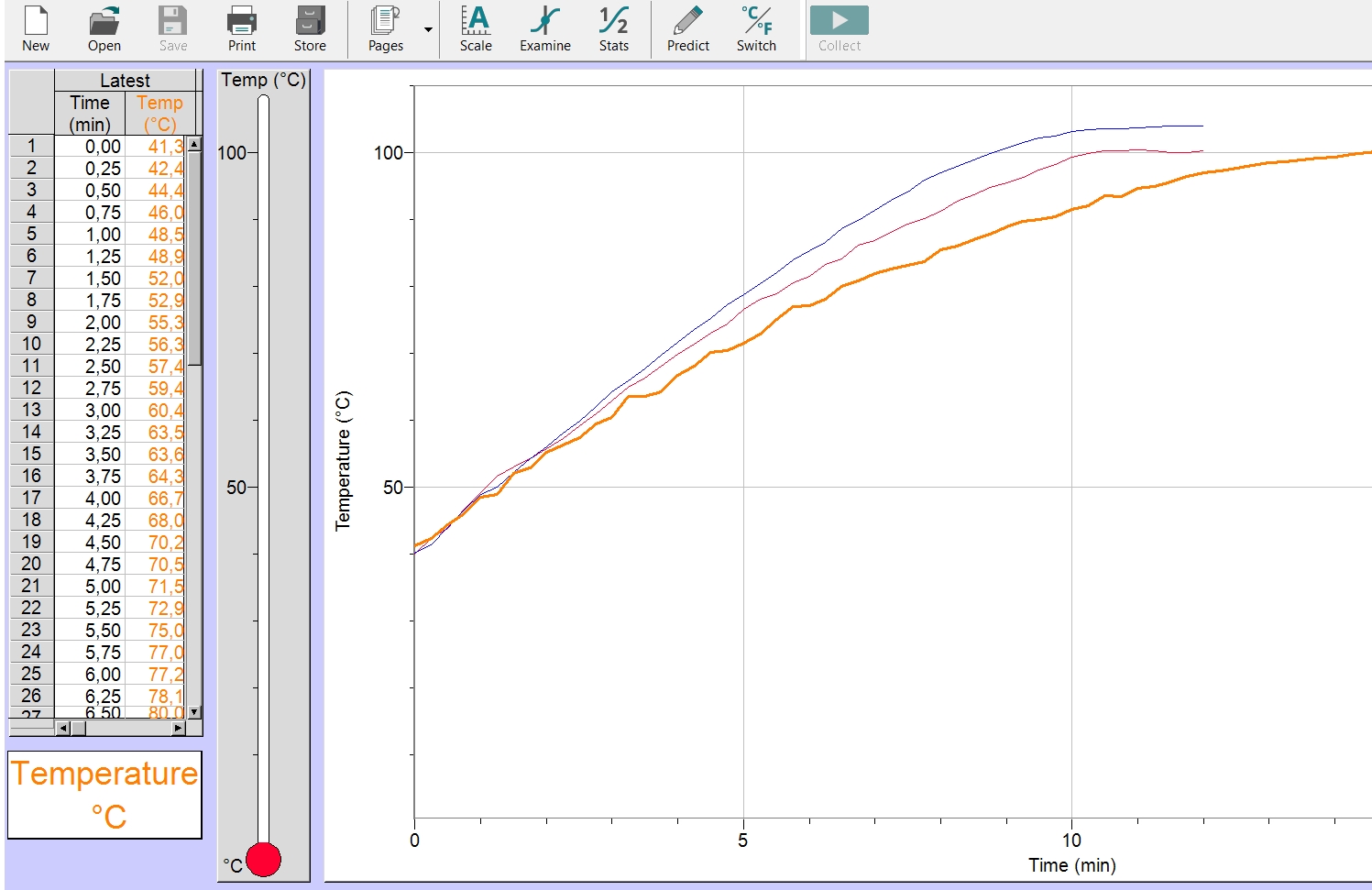This screenshot has height=890, width=1372.
Task: Autoscale the graph with Scale
Action: coord(476,28)
